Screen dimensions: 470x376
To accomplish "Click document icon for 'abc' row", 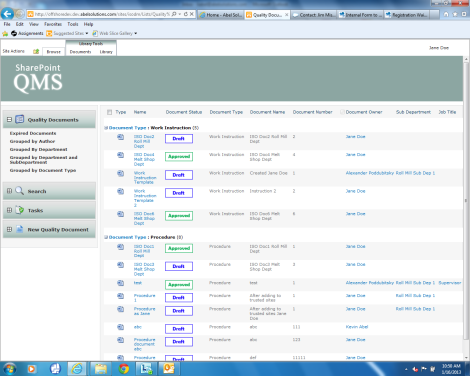I will point(120,327).
